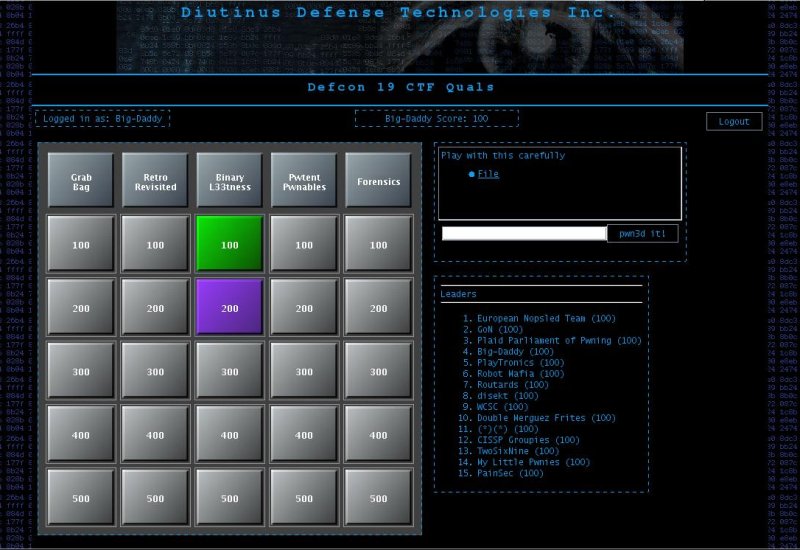This screenshot has width=800, height=550.
Task: Open Binary L33tness 500 challenge
Action: [x=230, y=497]
